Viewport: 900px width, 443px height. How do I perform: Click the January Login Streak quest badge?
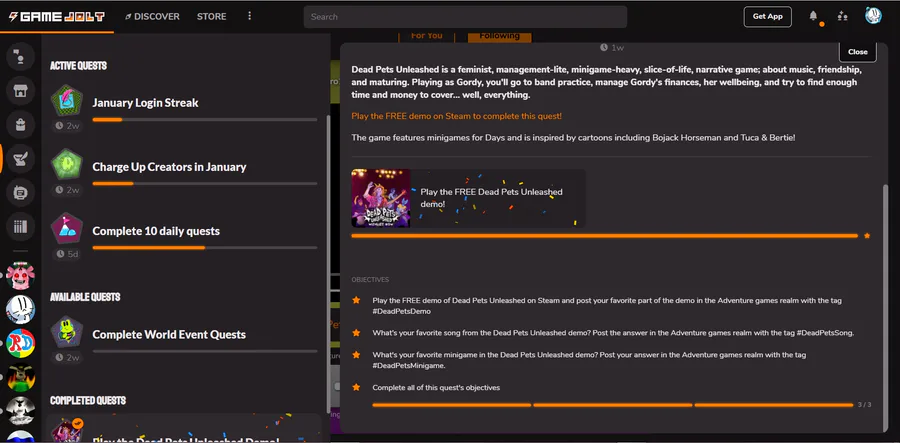click(x=67, y=102)
